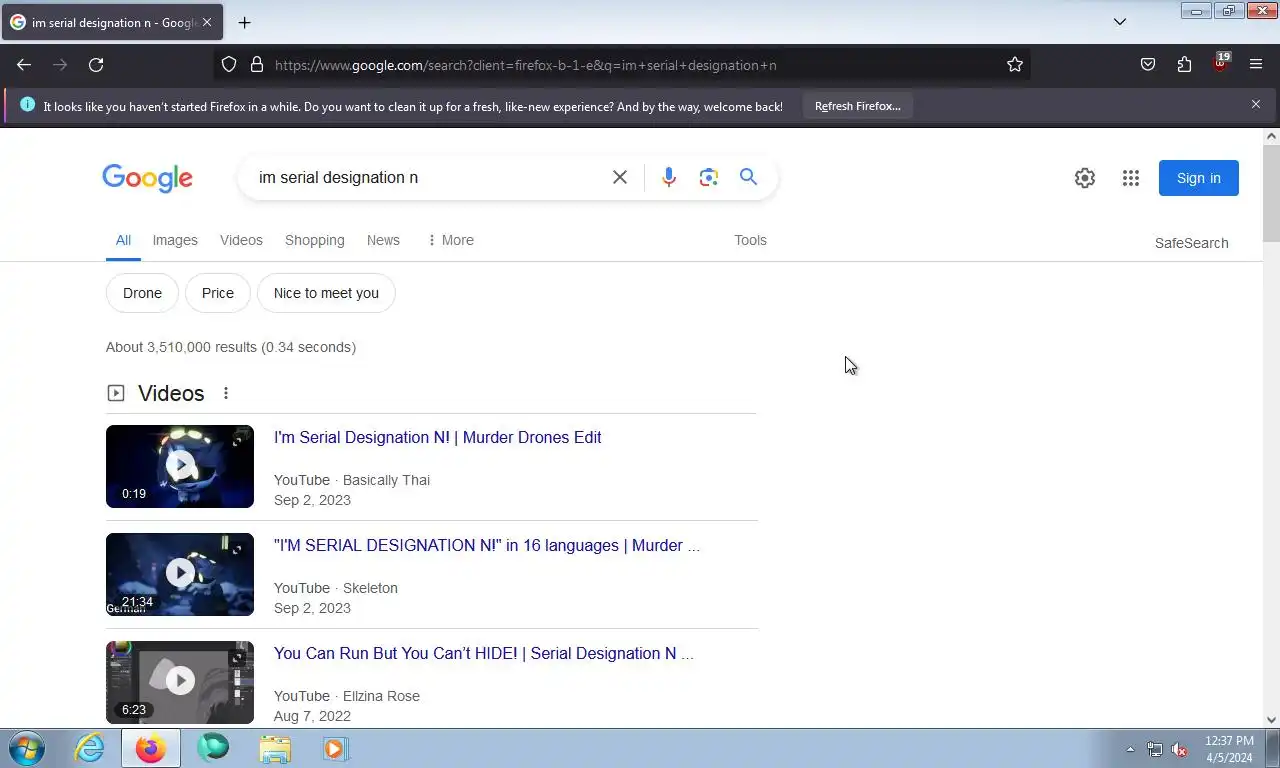Switch to the Images tab
Image resolution: width=1280 pixels, height=768 pixels.
[175, 240]
